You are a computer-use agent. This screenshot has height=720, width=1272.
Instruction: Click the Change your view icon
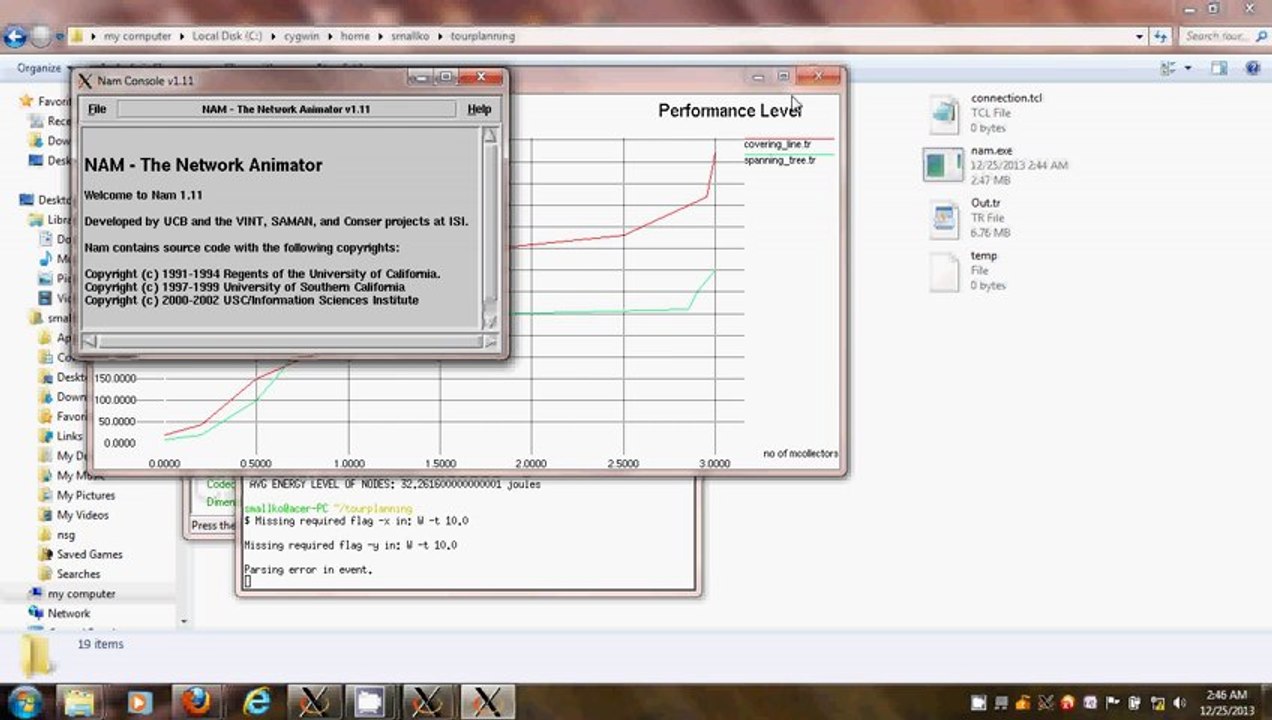pyautogui.click(x=1168, y=68)
